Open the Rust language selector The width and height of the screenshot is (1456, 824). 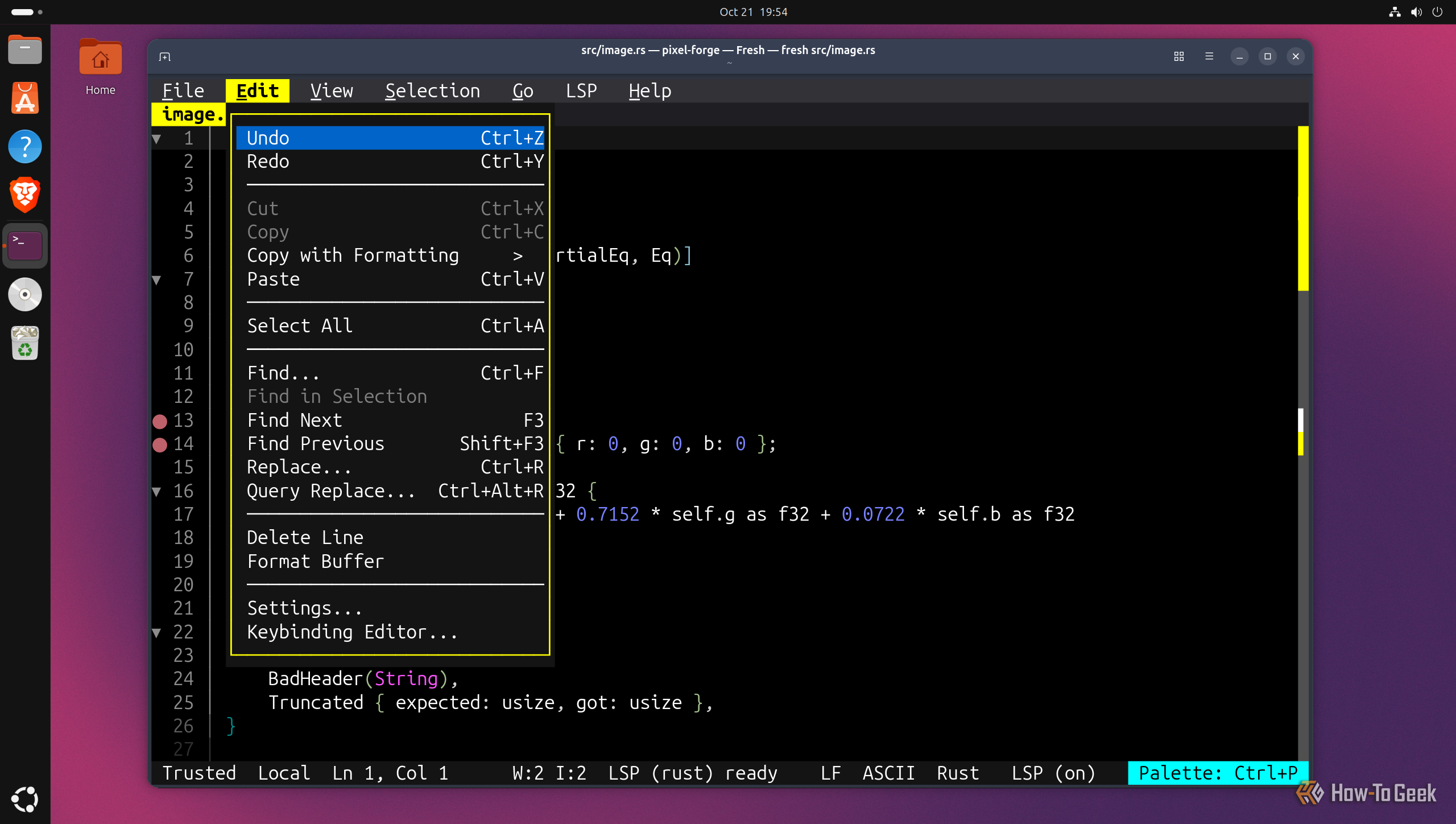(x=958, y=773)
